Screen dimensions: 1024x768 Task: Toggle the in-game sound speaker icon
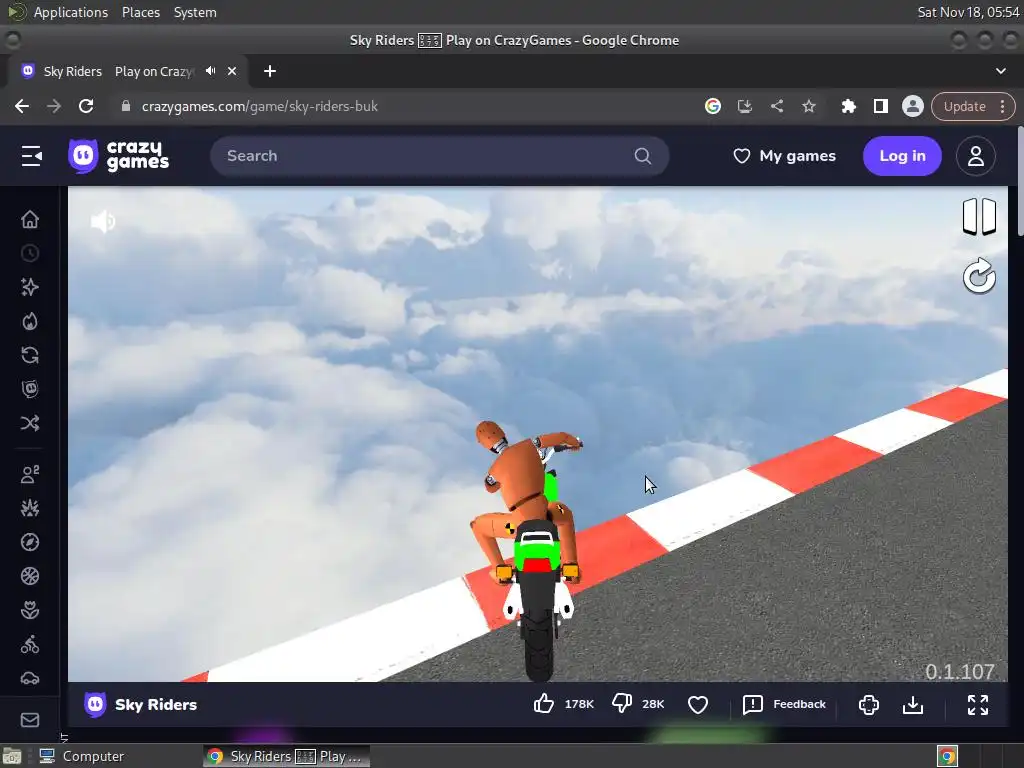click(103, 221)
